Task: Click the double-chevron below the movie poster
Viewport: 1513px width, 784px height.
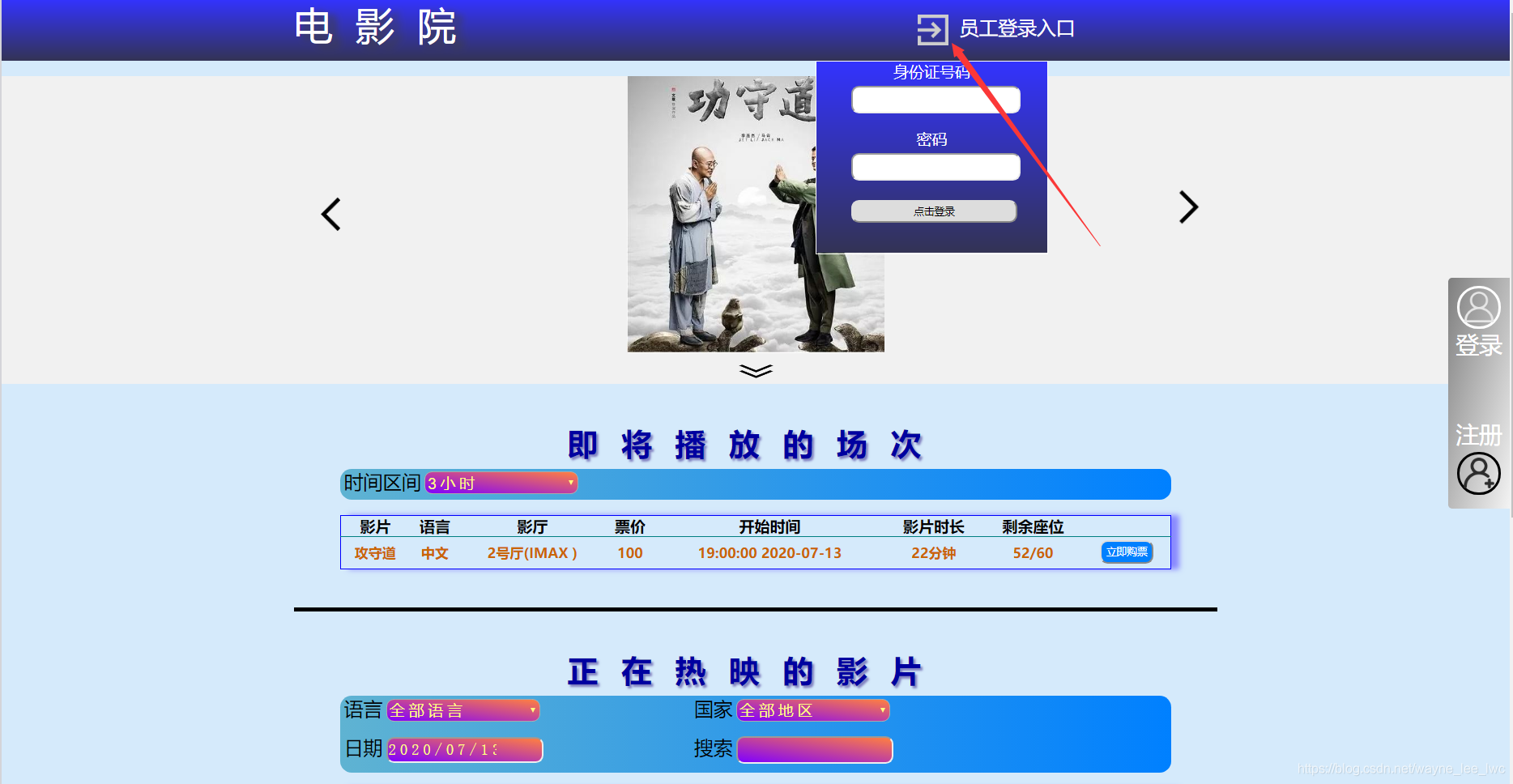Action: (x=755, y=371)
